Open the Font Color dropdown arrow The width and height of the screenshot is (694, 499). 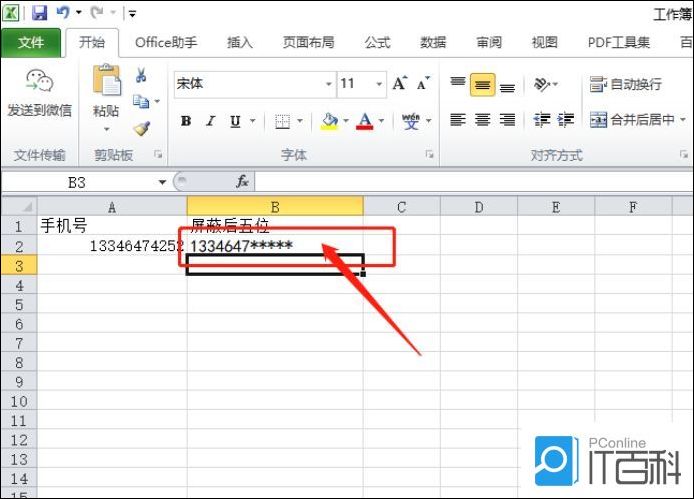click(x=382, y=121)
